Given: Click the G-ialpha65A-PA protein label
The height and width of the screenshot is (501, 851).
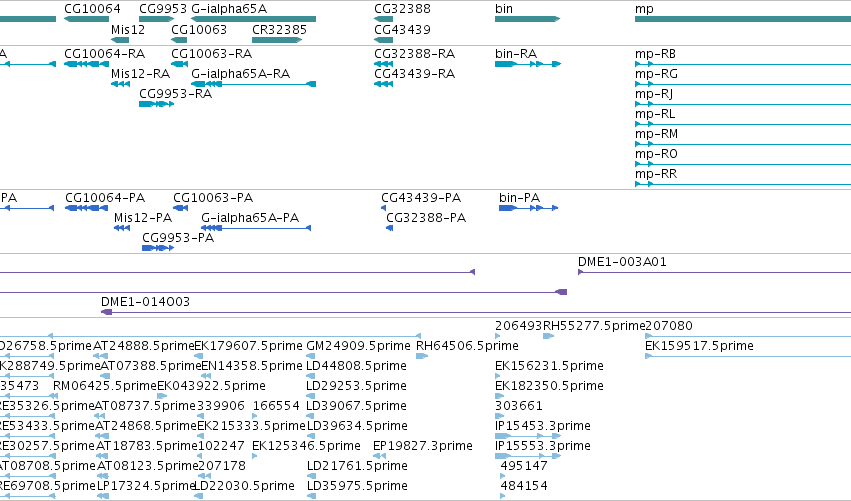Looking at the screenshot, I should [x=250, y=218].
